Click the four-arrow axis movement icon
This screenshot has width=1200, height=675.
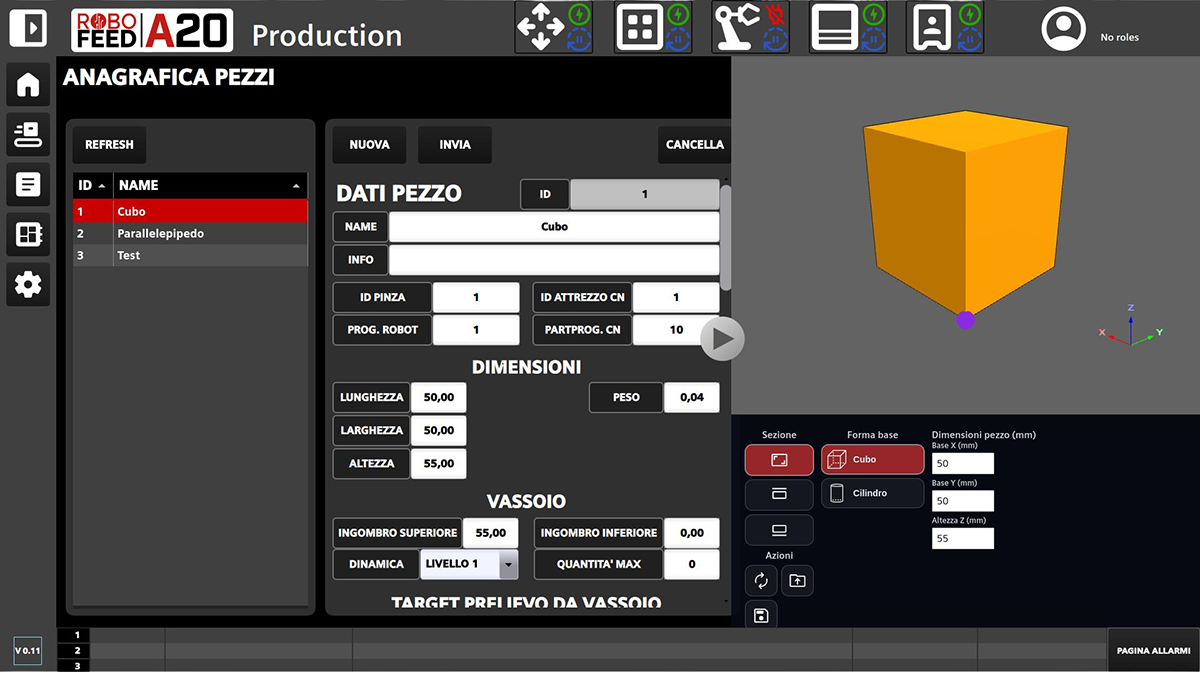tap(540, 28)
